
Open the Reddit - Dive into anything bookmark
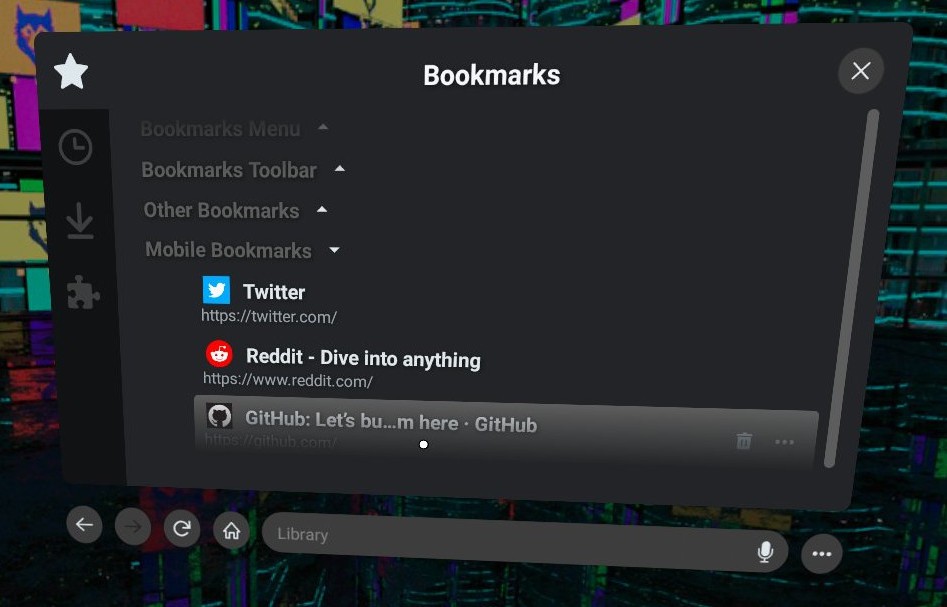pos(362,359)
